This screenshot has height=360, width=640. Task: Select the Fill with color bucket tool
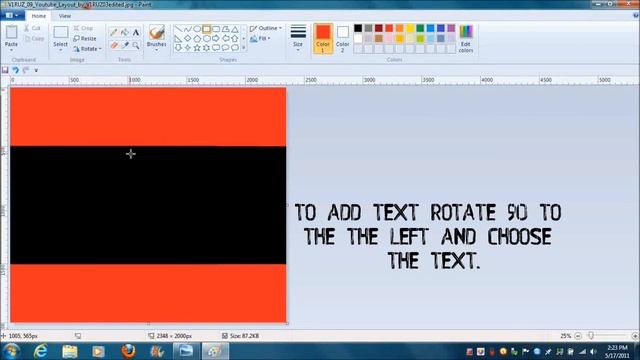click(125, 33)
